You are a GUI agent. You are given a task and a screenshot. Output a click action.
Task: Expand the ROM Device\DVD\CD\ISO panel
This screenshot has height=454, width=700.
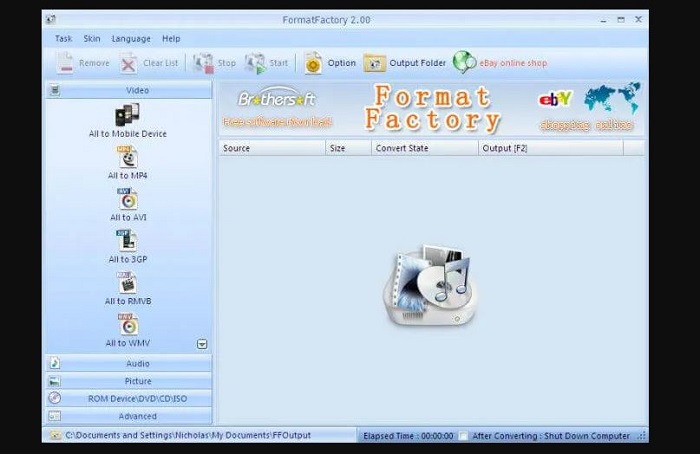(x=129, y=399)
